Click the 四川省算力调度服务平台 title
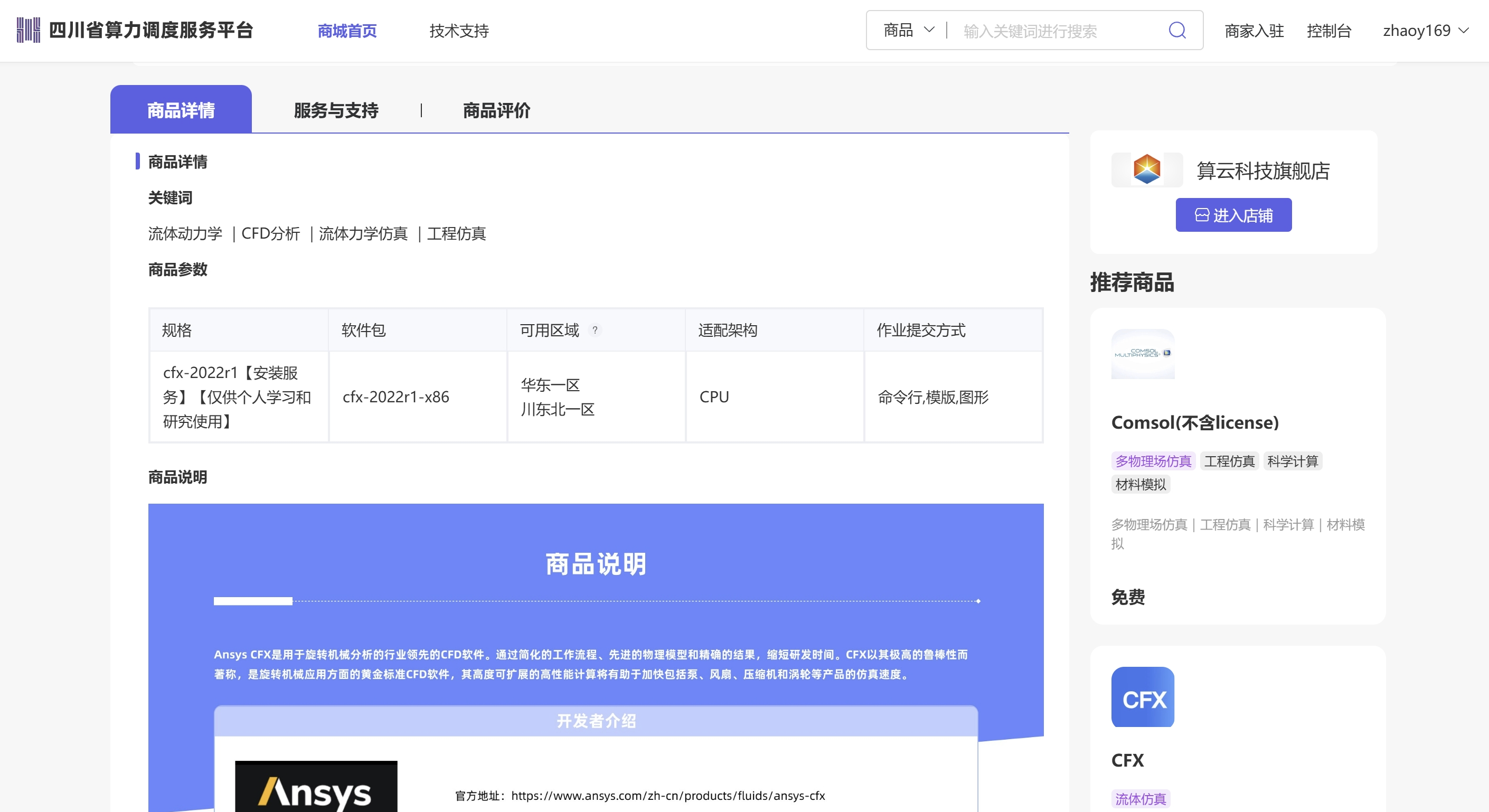 click(x=152, y=30)
